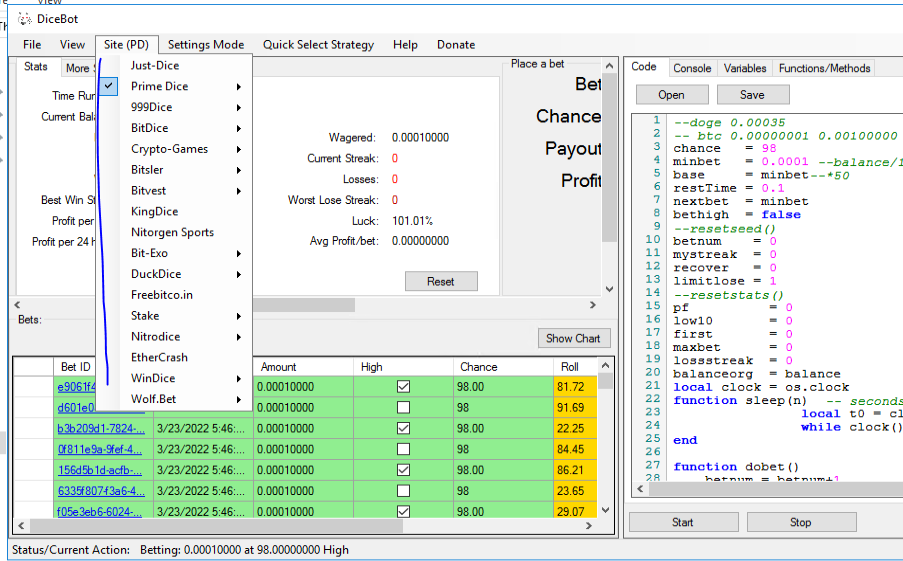Toggle High checkbox for roll 86.21
The height and width of the screenshot is (561, 903).
403,470
